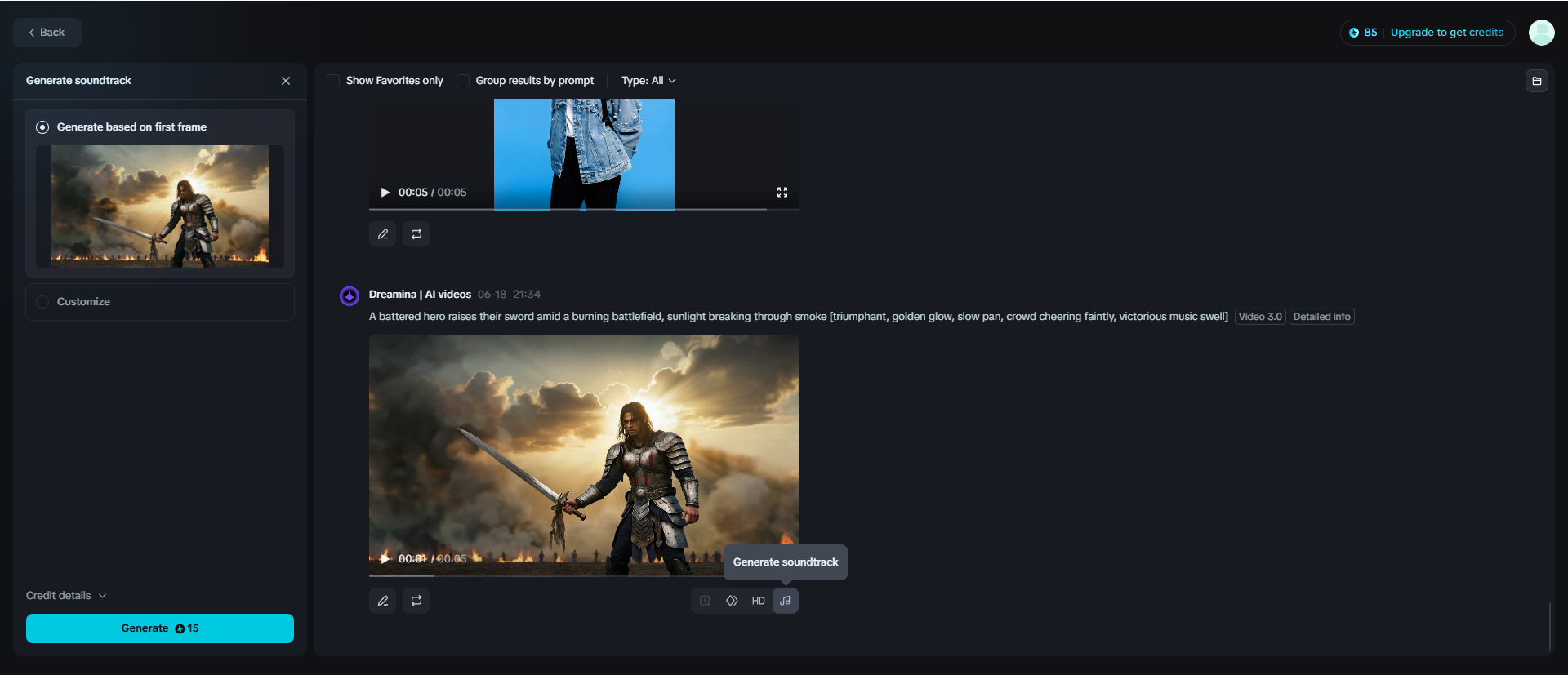Click the user profile avatar
The height and width of the screenshot is (675, 1568).
1542,33
